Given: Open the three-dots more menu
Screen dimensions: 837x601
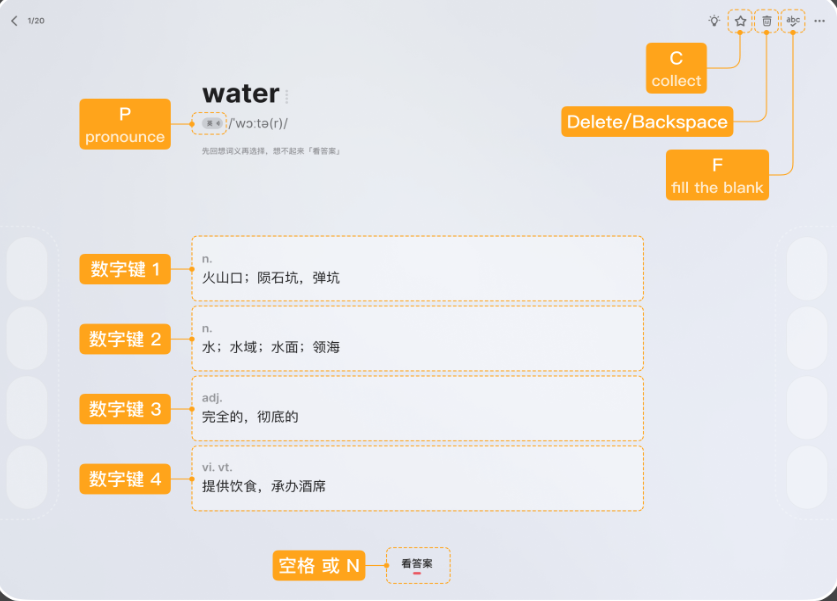Looking at the screenshot, I should point(819,21).
